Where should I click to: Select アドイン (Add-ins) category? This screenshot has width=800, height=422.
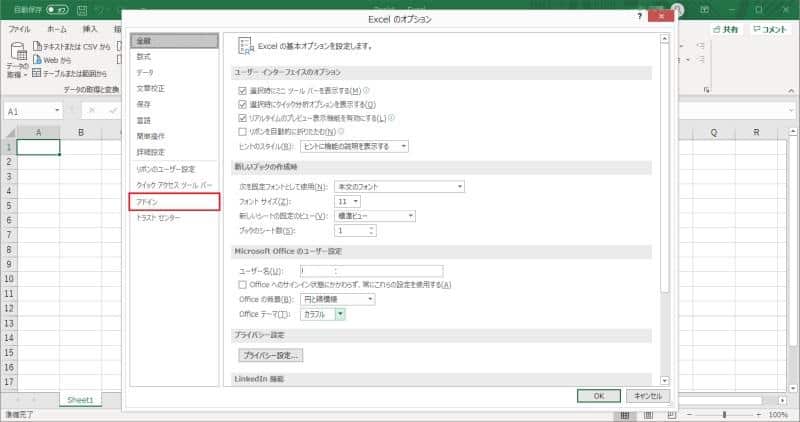174,202
